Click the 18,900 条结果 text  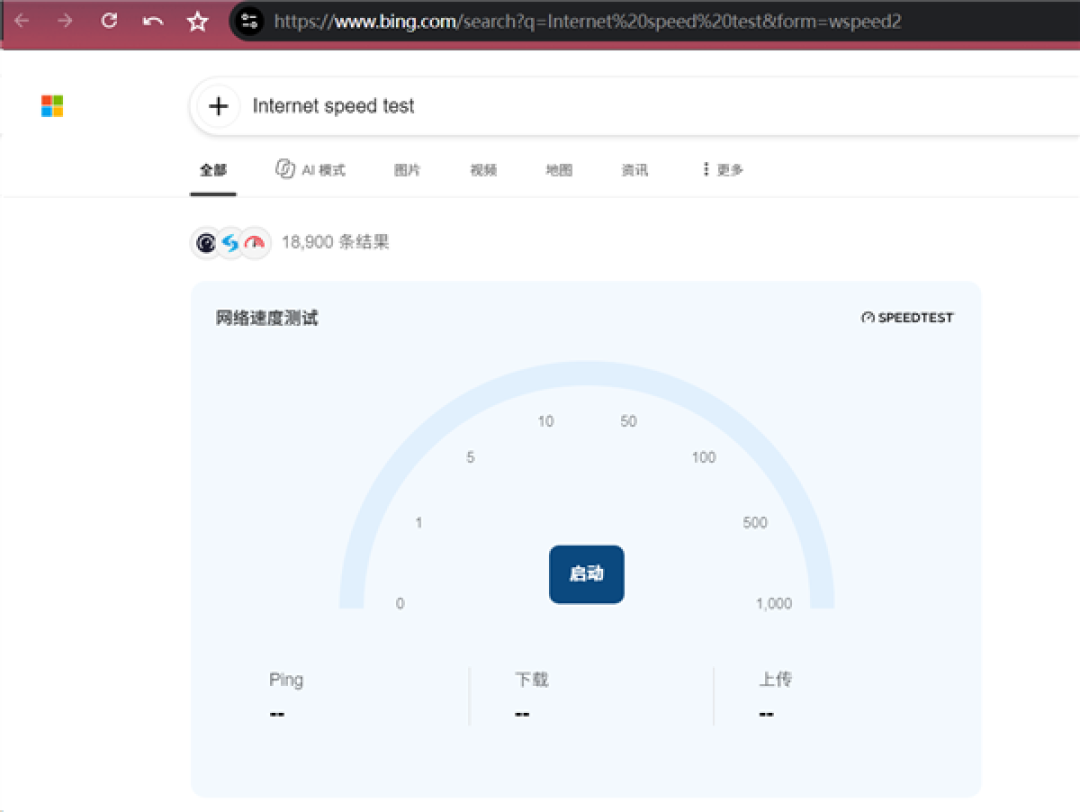(335, 242)
